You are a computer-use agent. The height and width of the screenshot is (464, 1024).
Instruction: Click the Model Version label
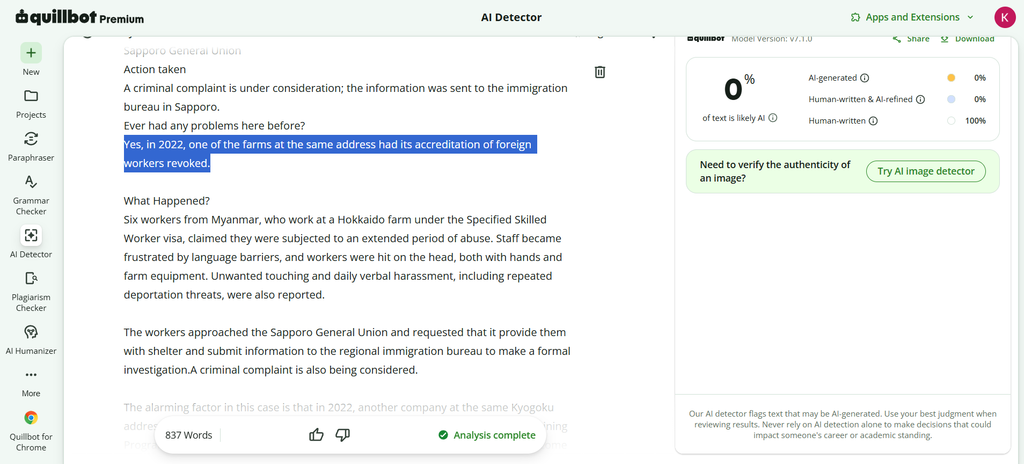tap(772, 39)
